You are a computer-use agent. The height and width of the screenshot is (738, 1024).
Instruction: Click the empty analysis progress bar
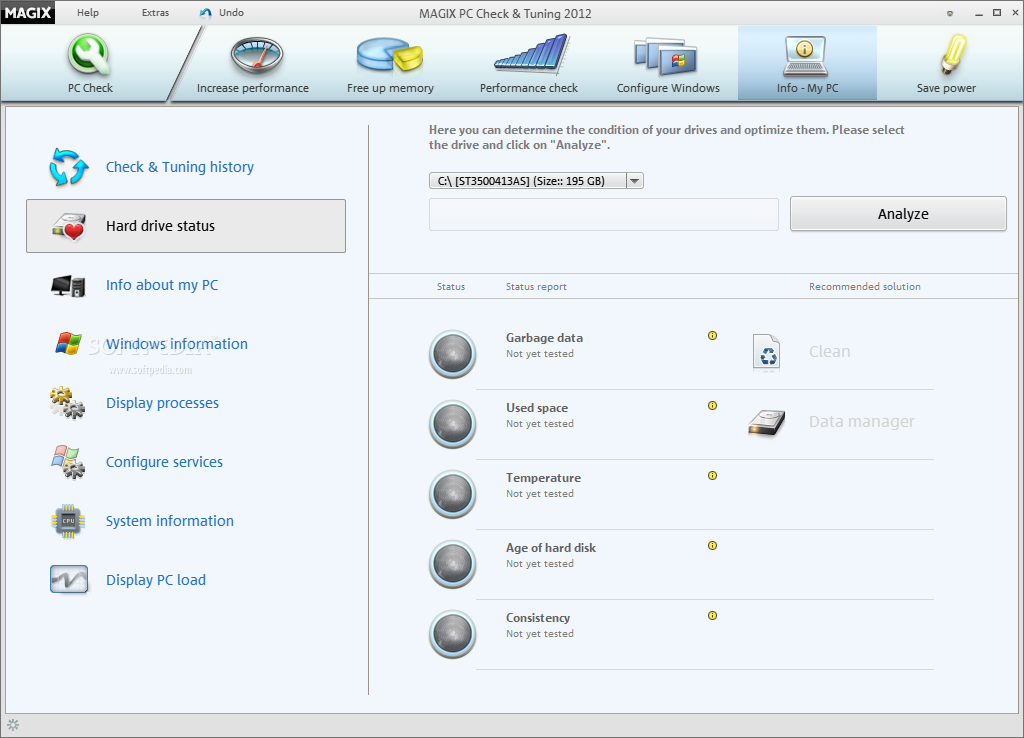[603, 214]
